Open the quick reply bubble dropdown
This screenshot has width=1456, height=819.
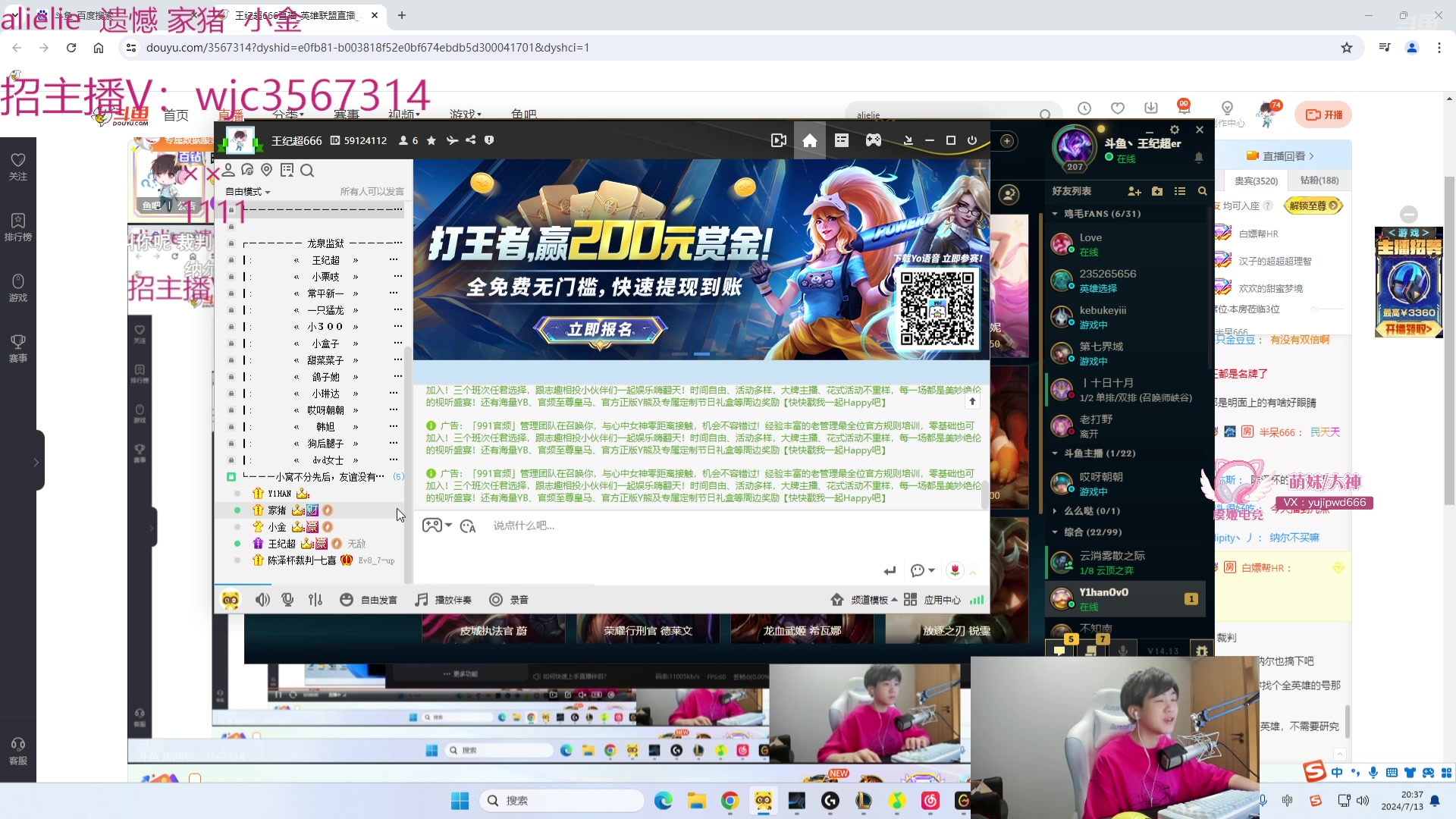[922, 570]
